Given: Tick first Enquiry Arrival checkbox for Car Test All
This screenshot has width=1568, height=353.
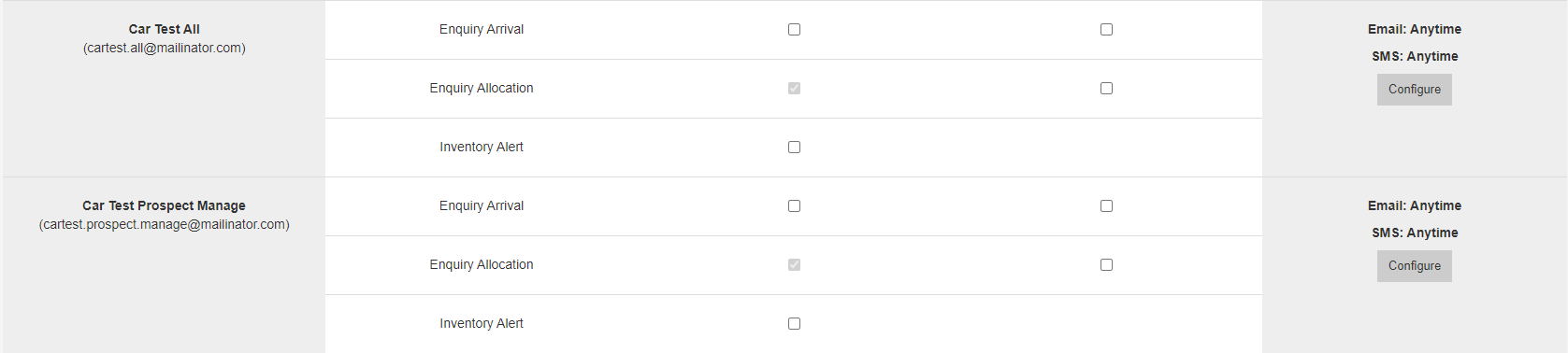Looking at the screenshot, I should click(794, 30).
